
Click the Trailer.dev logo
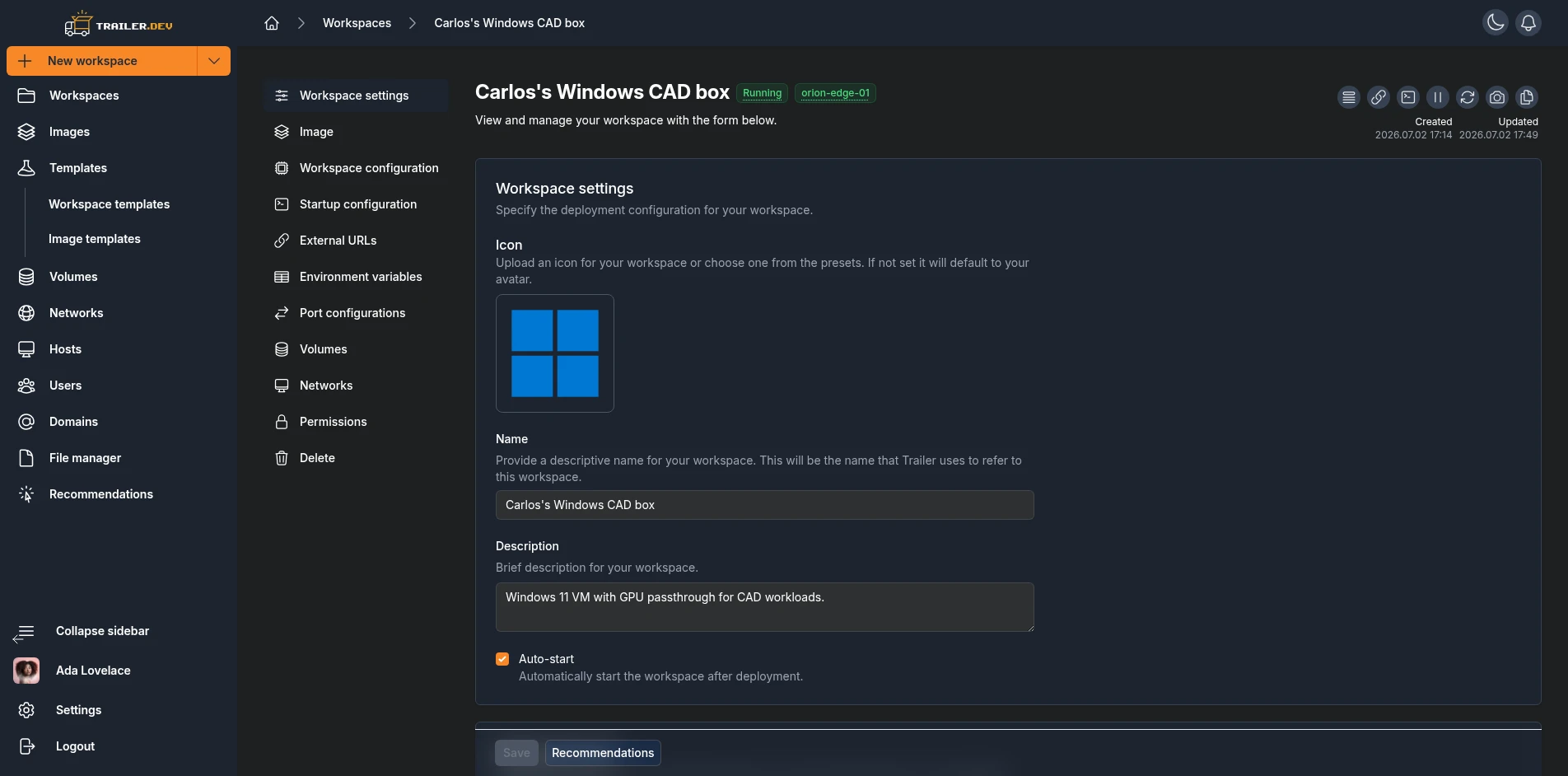(119, 25)
